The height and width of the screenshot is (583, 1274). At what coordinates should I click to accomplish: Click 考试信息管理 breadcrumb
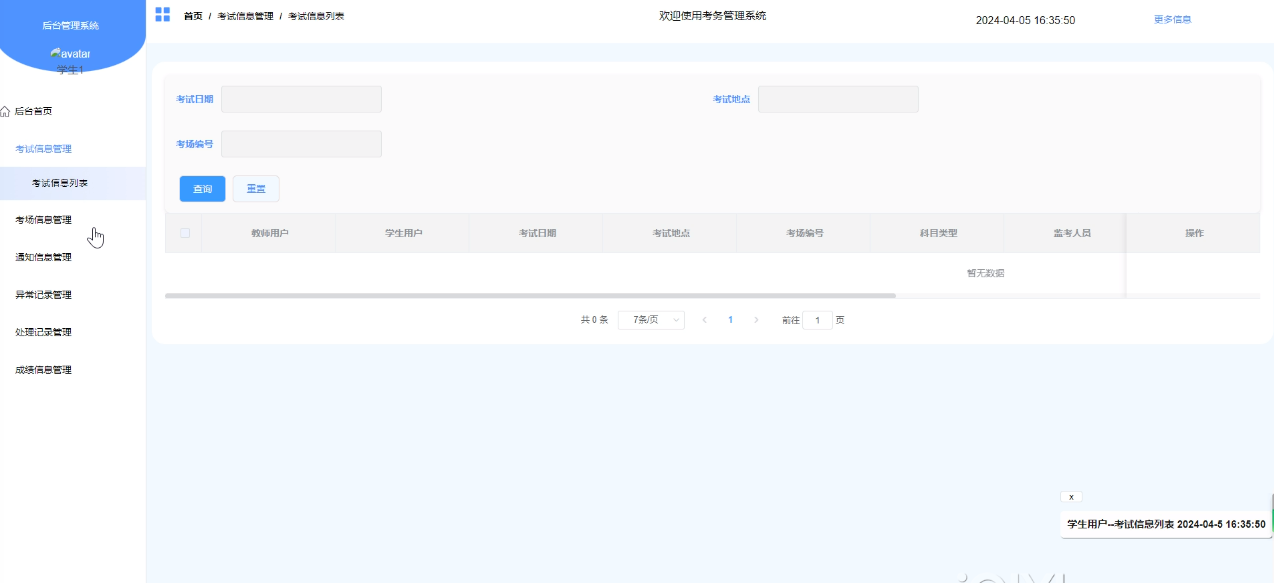pos(245,16)
